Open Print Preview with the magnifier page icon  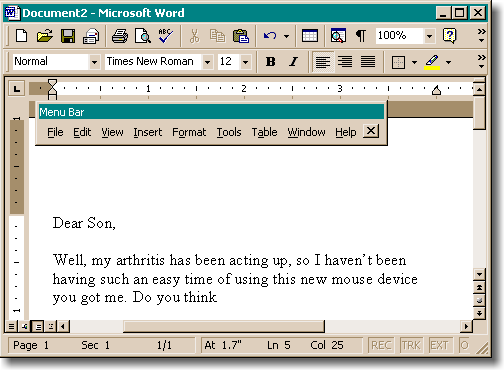pyautogui.click(x=143, y=36)
